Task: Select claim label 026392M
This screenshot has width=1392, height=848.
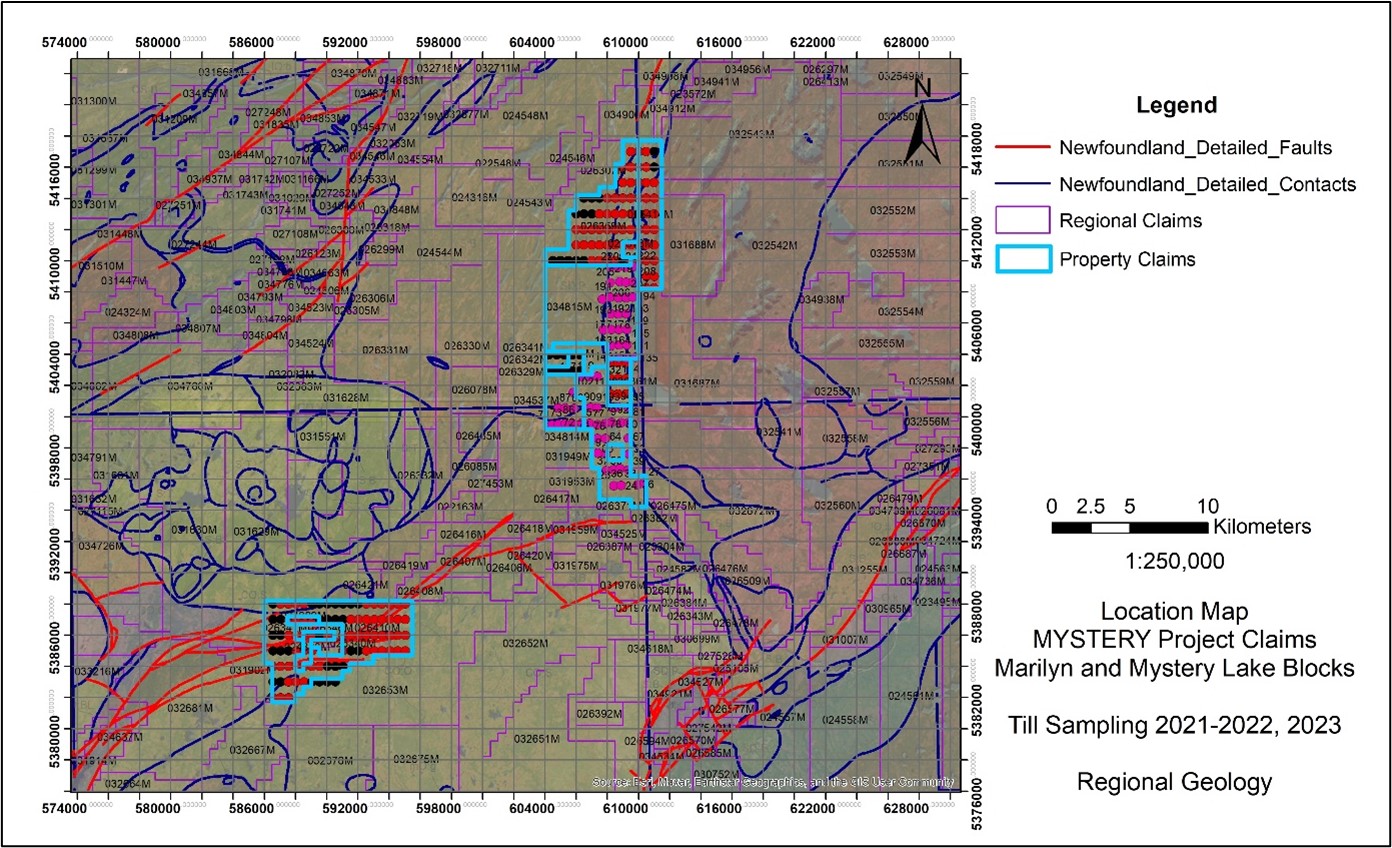Action: click(599, 714)
